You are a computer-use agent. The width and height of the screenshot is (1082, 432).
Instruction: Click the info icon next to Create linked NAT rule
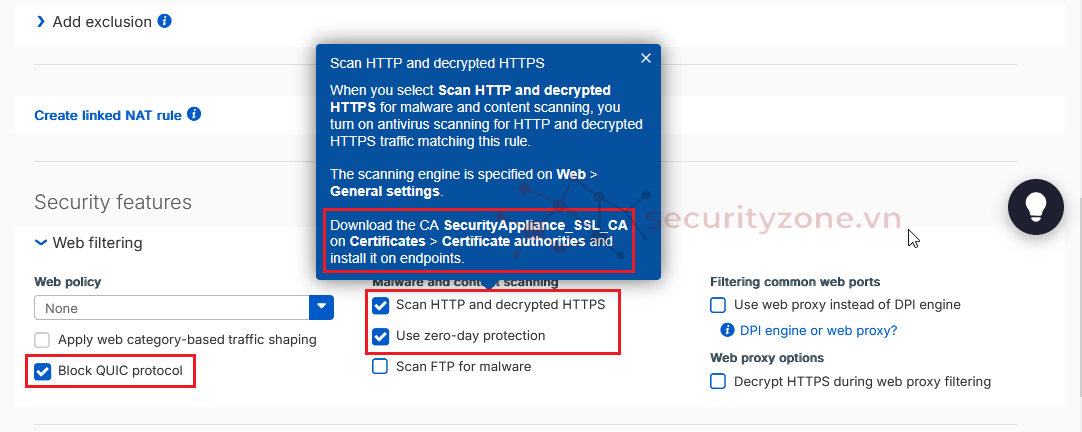(x=194, y=114)
